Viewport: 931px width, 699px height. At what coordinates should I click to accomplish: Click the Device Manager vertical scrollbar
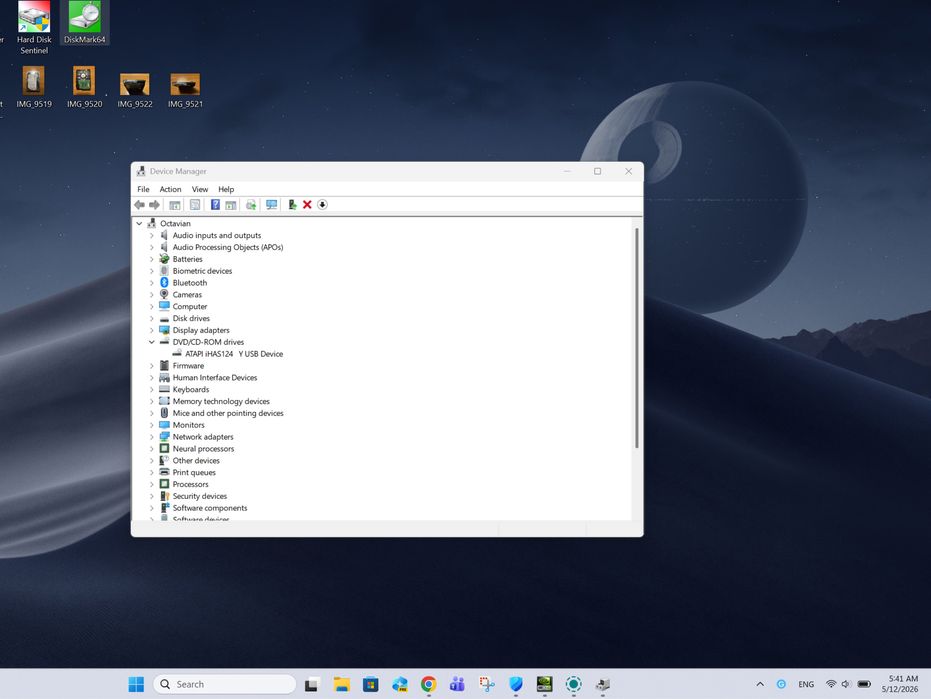click(x=636, y=337)
